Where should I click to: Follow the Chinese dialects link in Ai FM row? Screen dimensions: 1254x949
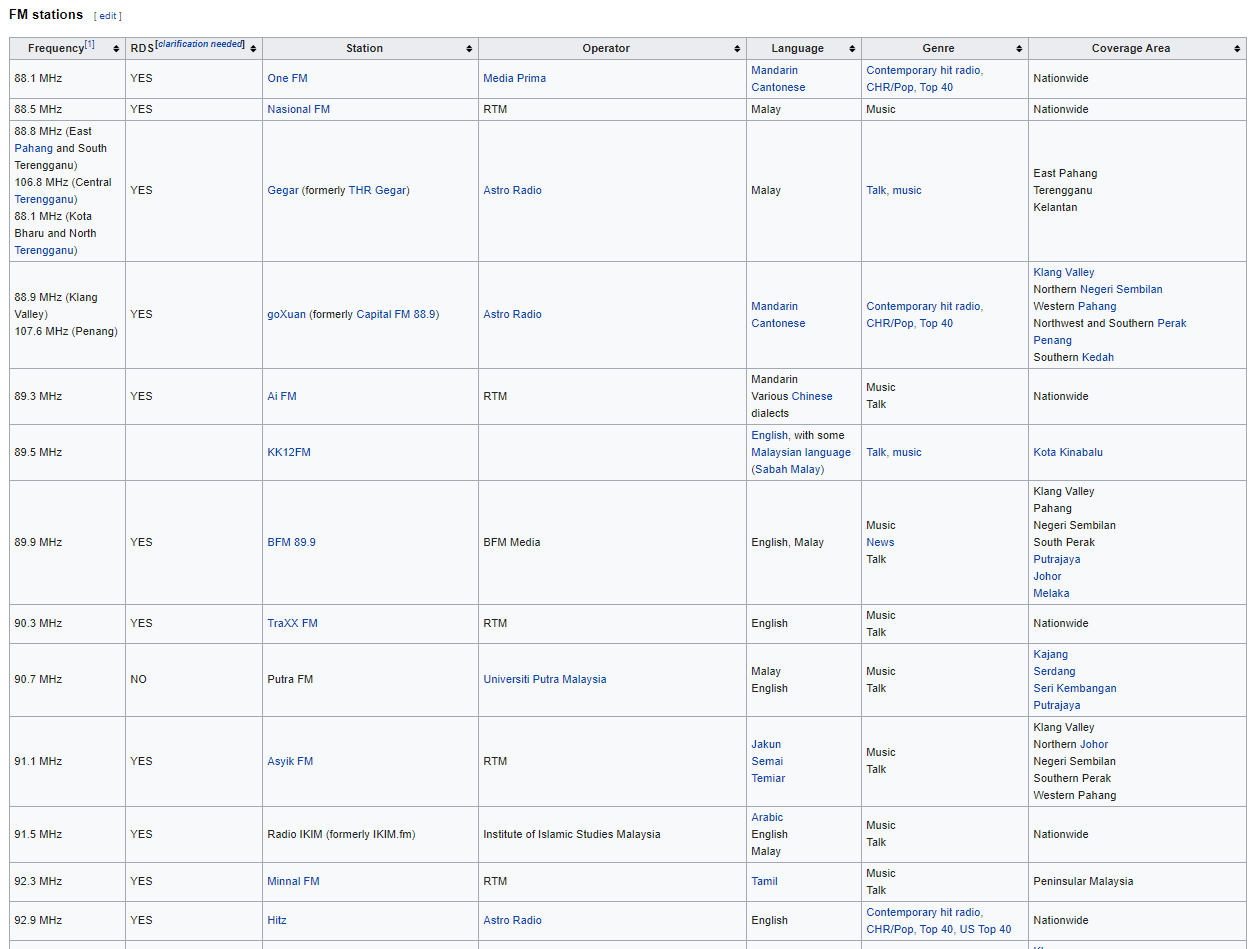pyautogui.click(x=812, y=397)
